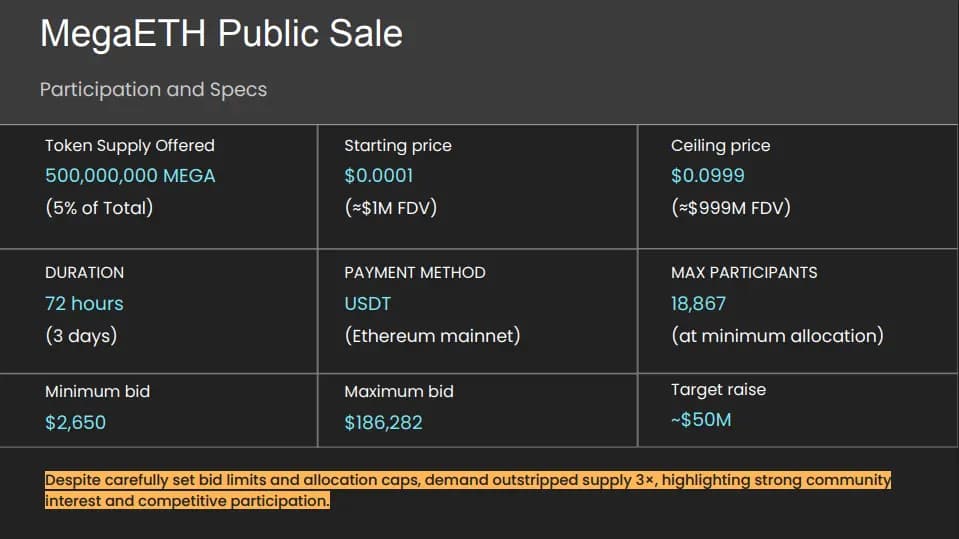Screen dimensions: 959x539
Task: Click the $0.0001 starting price value
Action: [378, 176]
